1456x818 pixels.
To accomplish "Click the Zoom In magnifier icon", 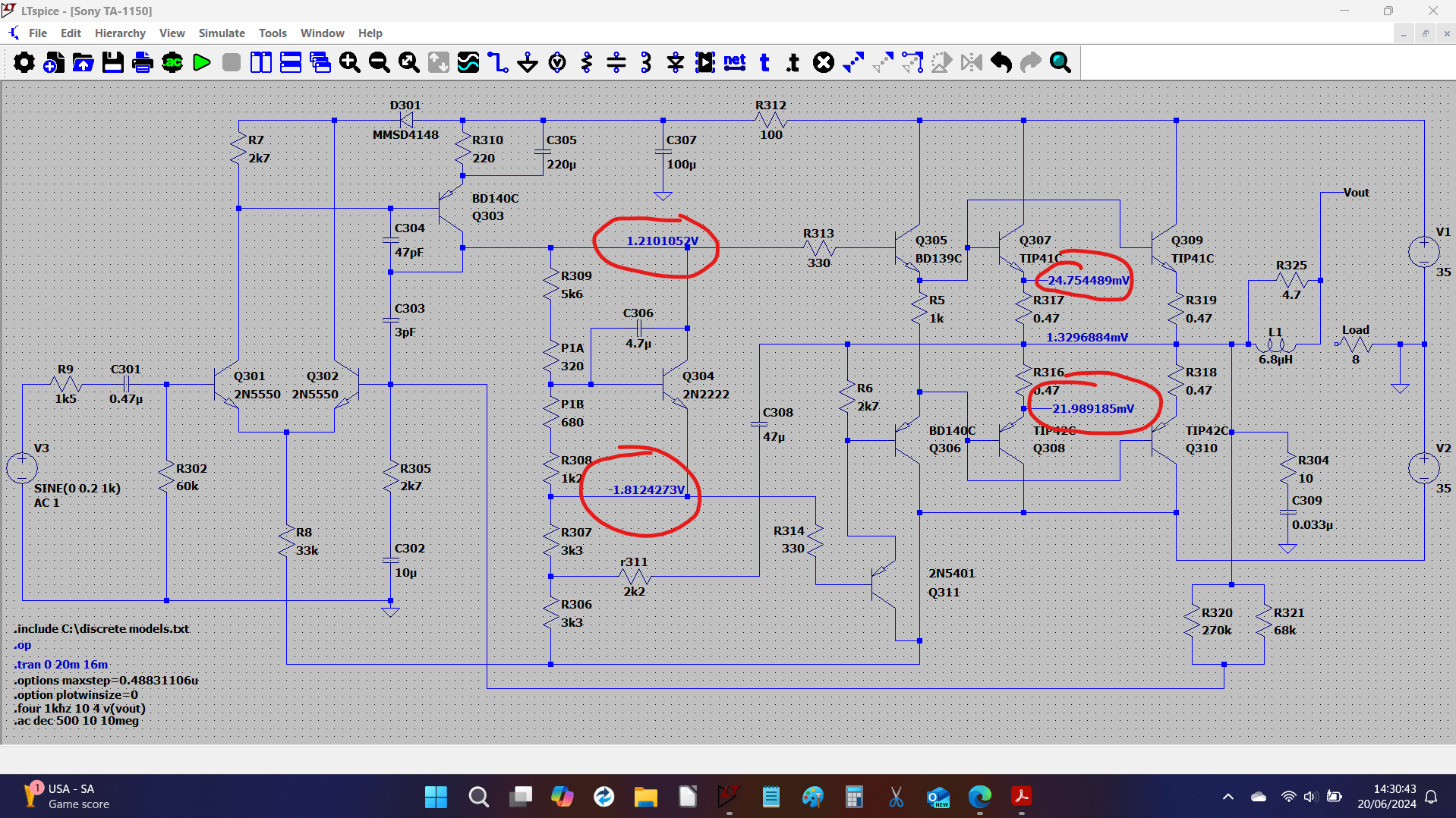I will coord(350,62).
